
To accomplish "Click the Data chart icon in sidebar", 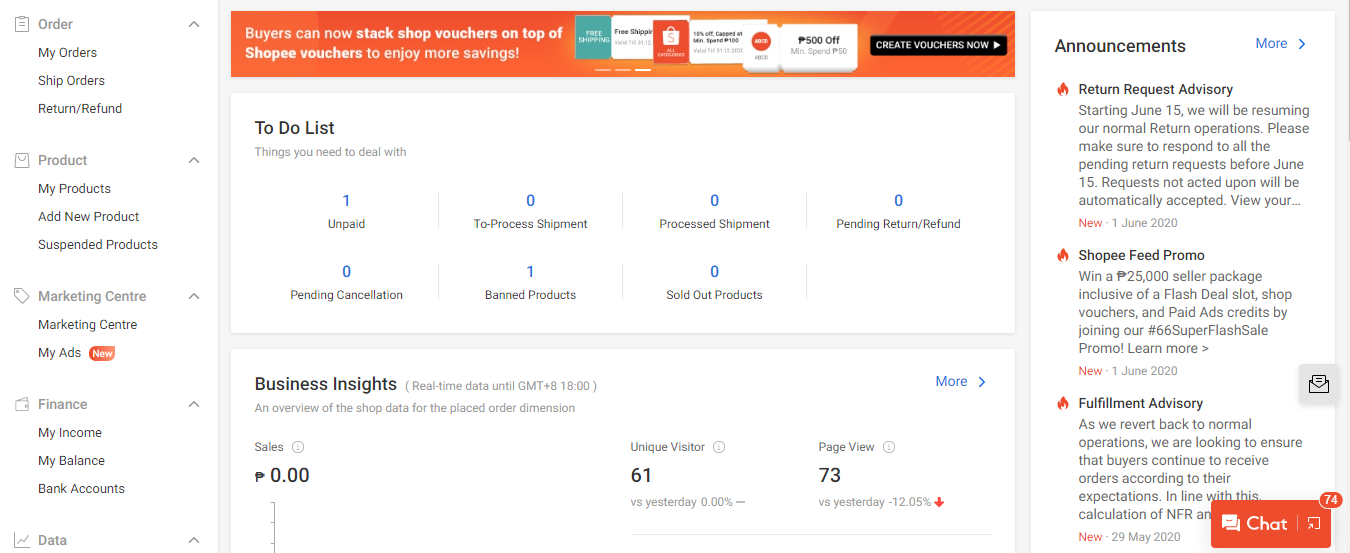I will point(22,540).
